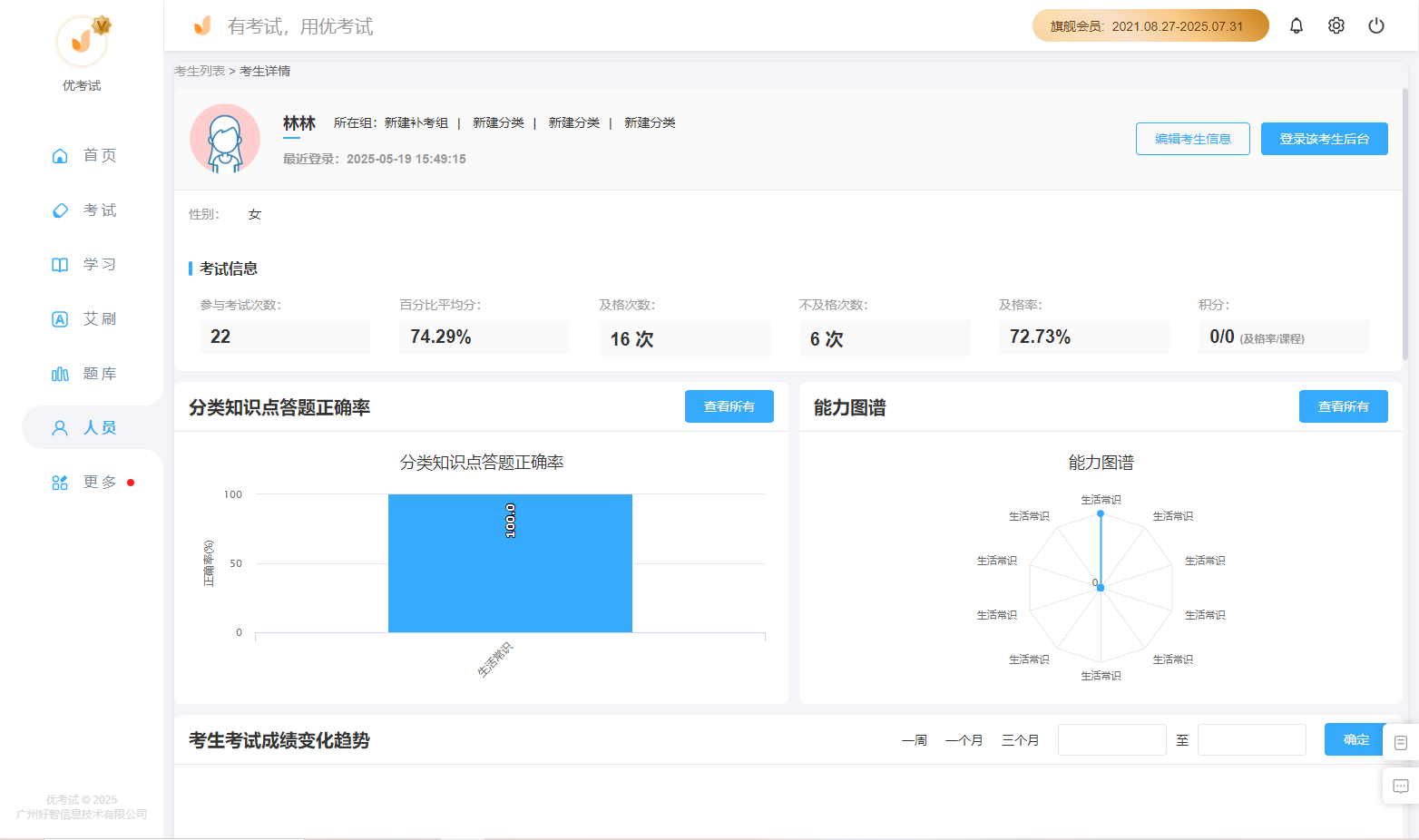
Task: Click the 优考试 logo avatar in sidebar
Action: (x=83, y=42)
